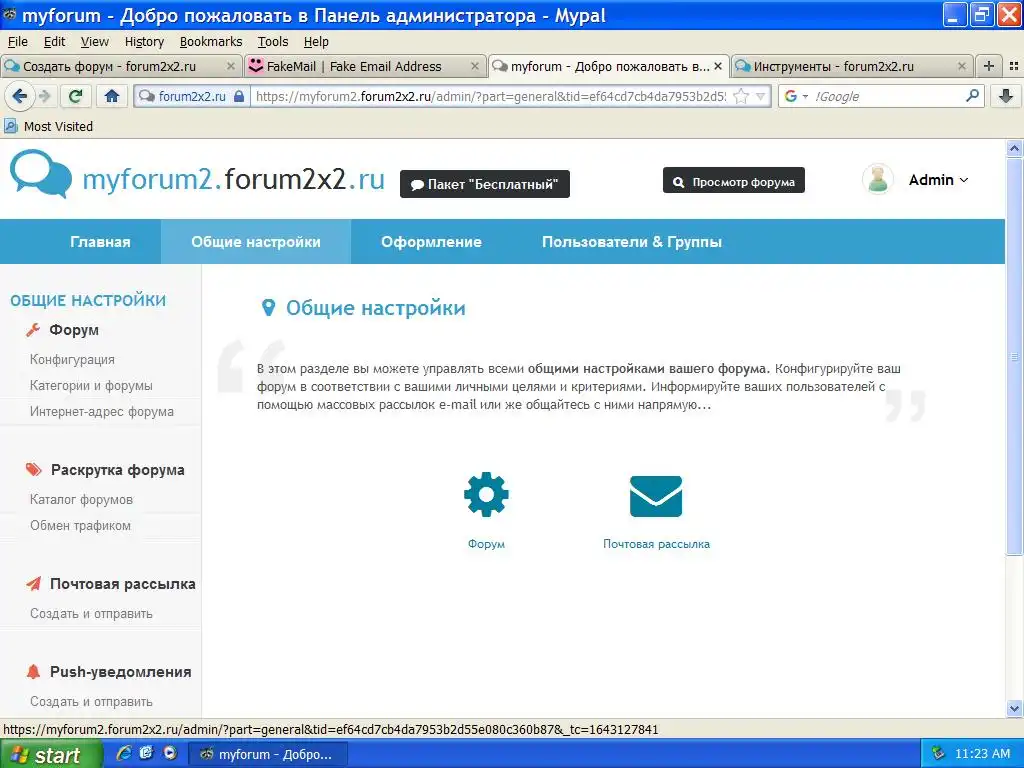This screenshot has width=1024, height=768.
Task: Click inside the Google search field
Action: (x=887, y=97)
